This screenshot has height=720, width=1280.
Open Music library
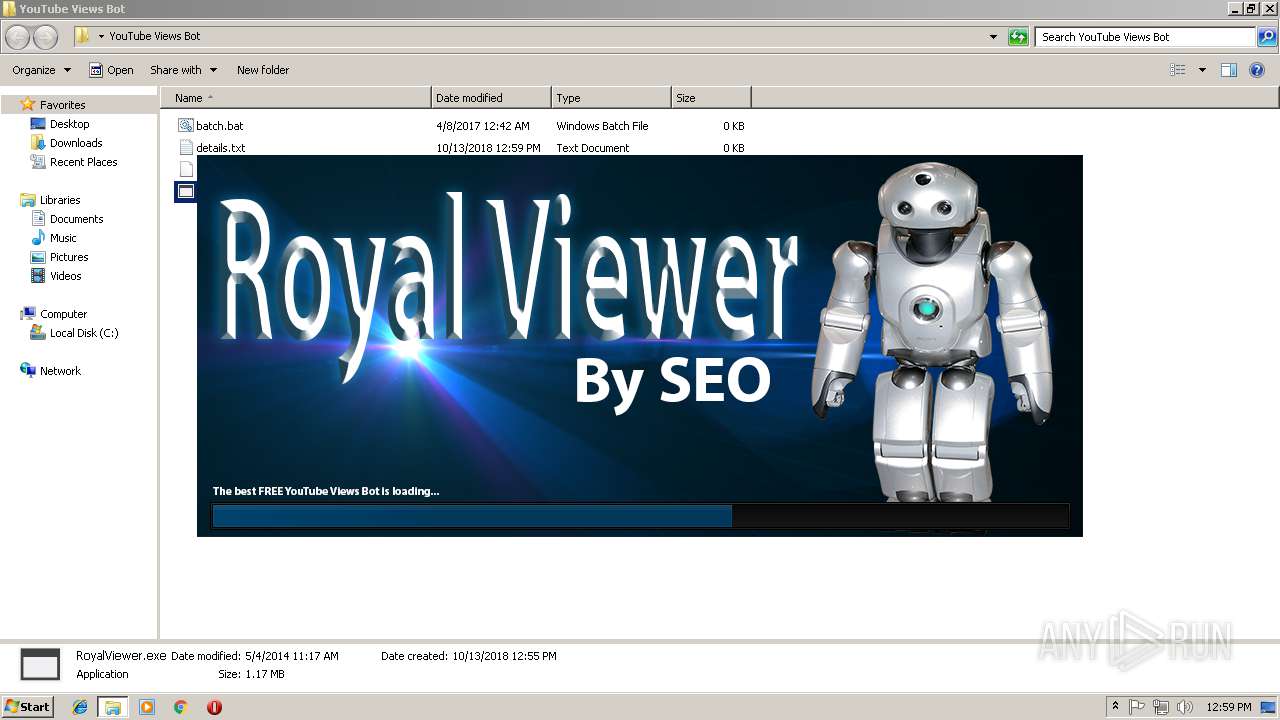[63, 238]
